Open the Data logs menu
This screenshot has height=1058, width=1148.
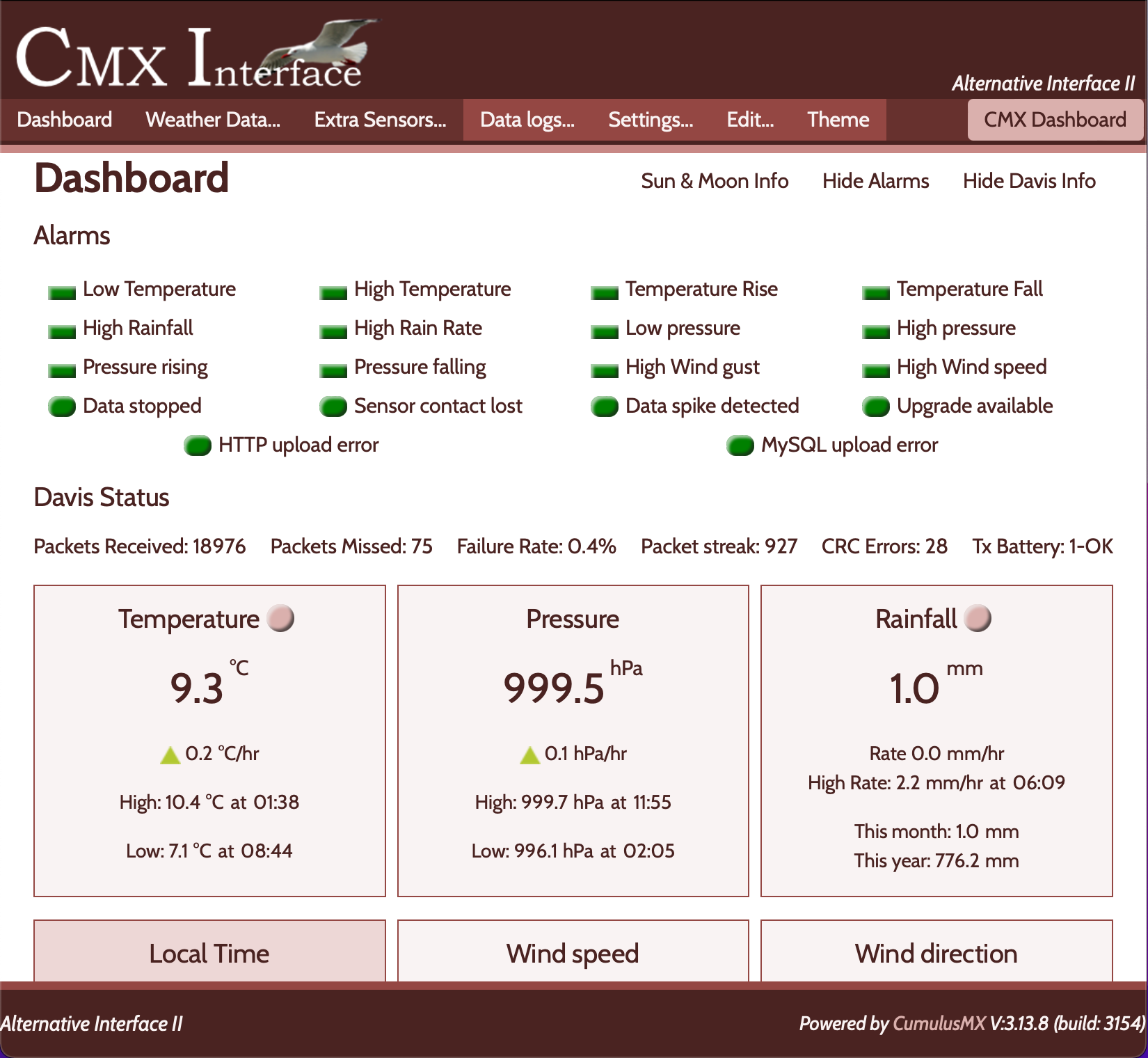[x=527, y=120]
